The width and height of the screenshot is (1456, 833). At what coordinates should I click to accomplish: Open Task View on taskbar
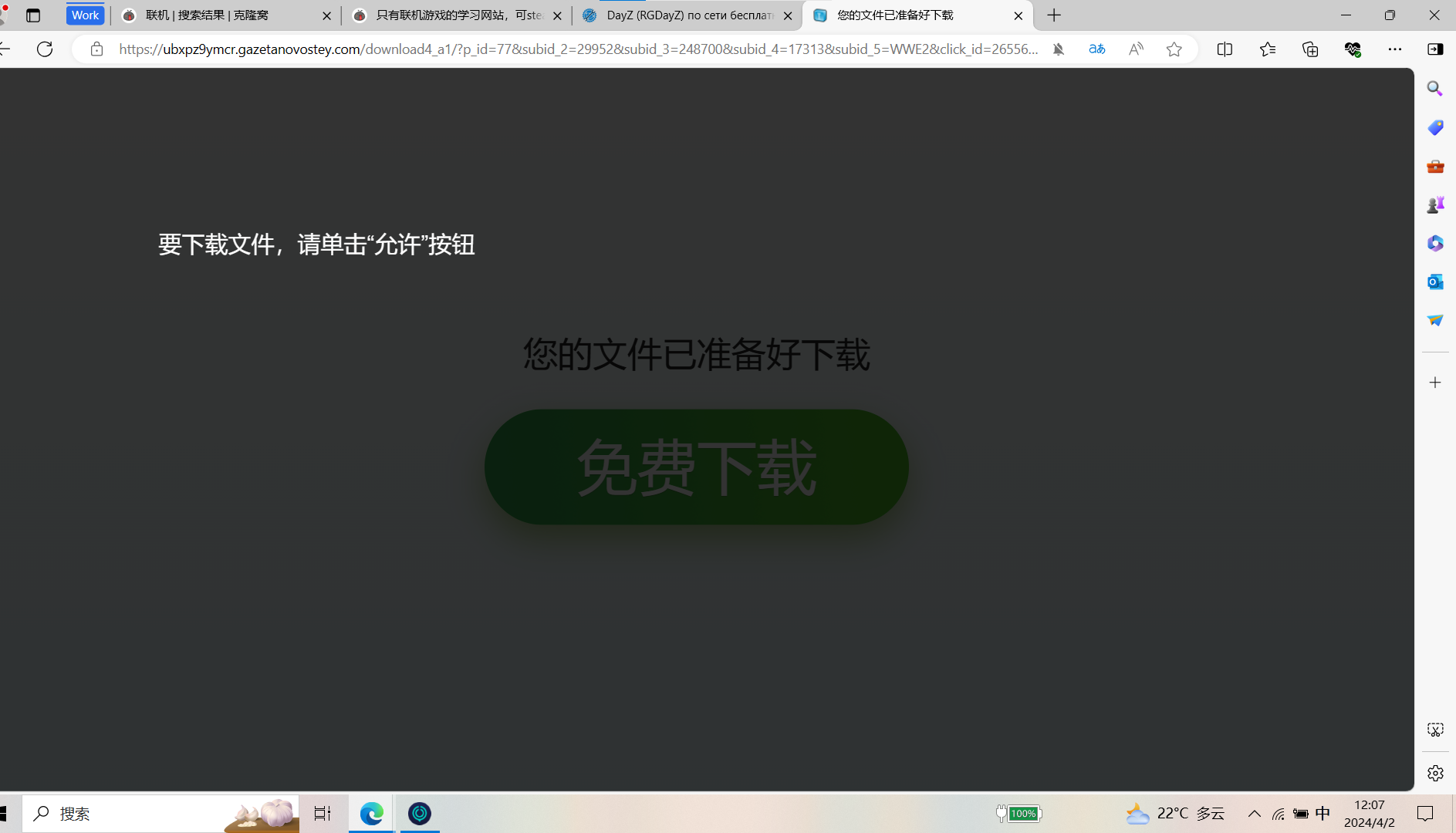coord(323,814)
